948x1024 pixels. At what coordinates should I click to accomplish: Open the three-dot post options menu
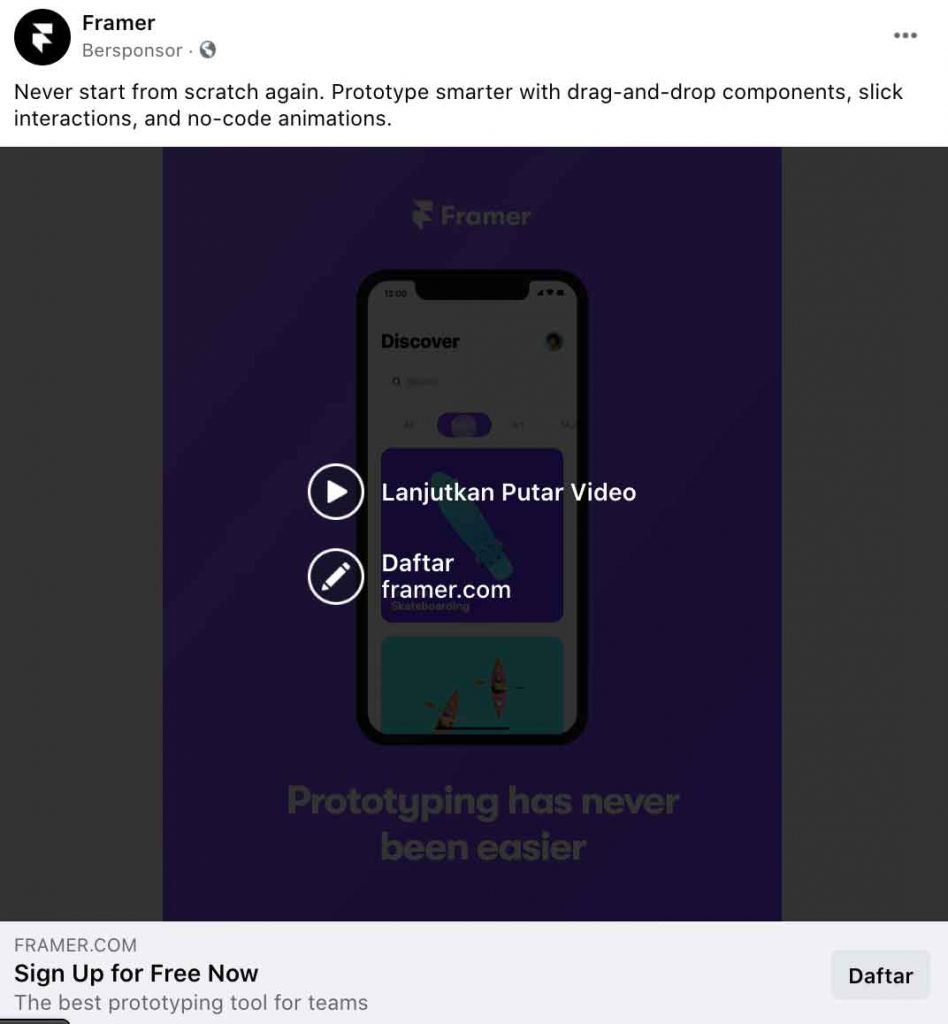pos(905,35)
